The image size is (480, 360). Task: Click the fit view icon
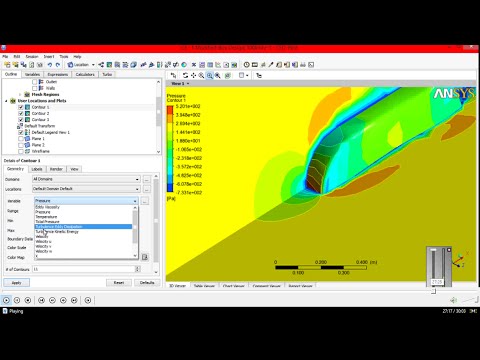pyautogui.click(x=218, y=76)
